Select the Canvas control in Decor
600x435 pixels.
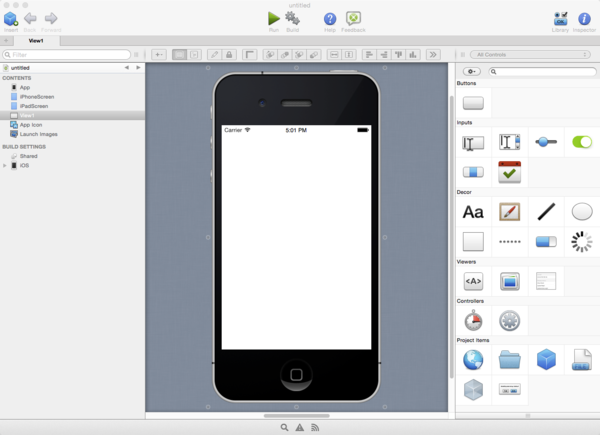pyautogui.click(x=509, y=212)
